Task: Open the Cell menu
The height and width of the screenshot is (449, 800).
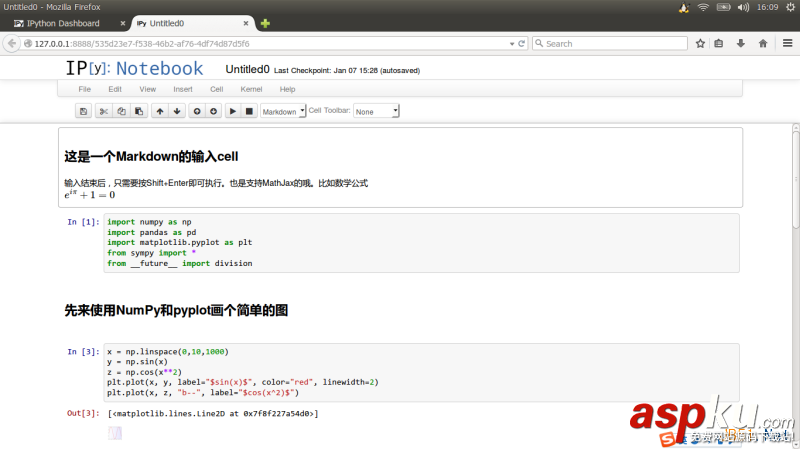Action: click(216, 89)
